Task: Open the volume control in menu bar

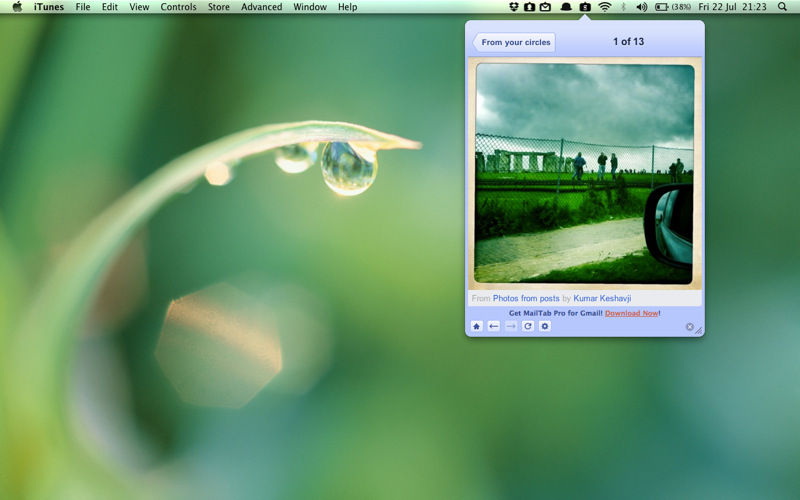Action: pyautogui.click(x=642, y=7)
